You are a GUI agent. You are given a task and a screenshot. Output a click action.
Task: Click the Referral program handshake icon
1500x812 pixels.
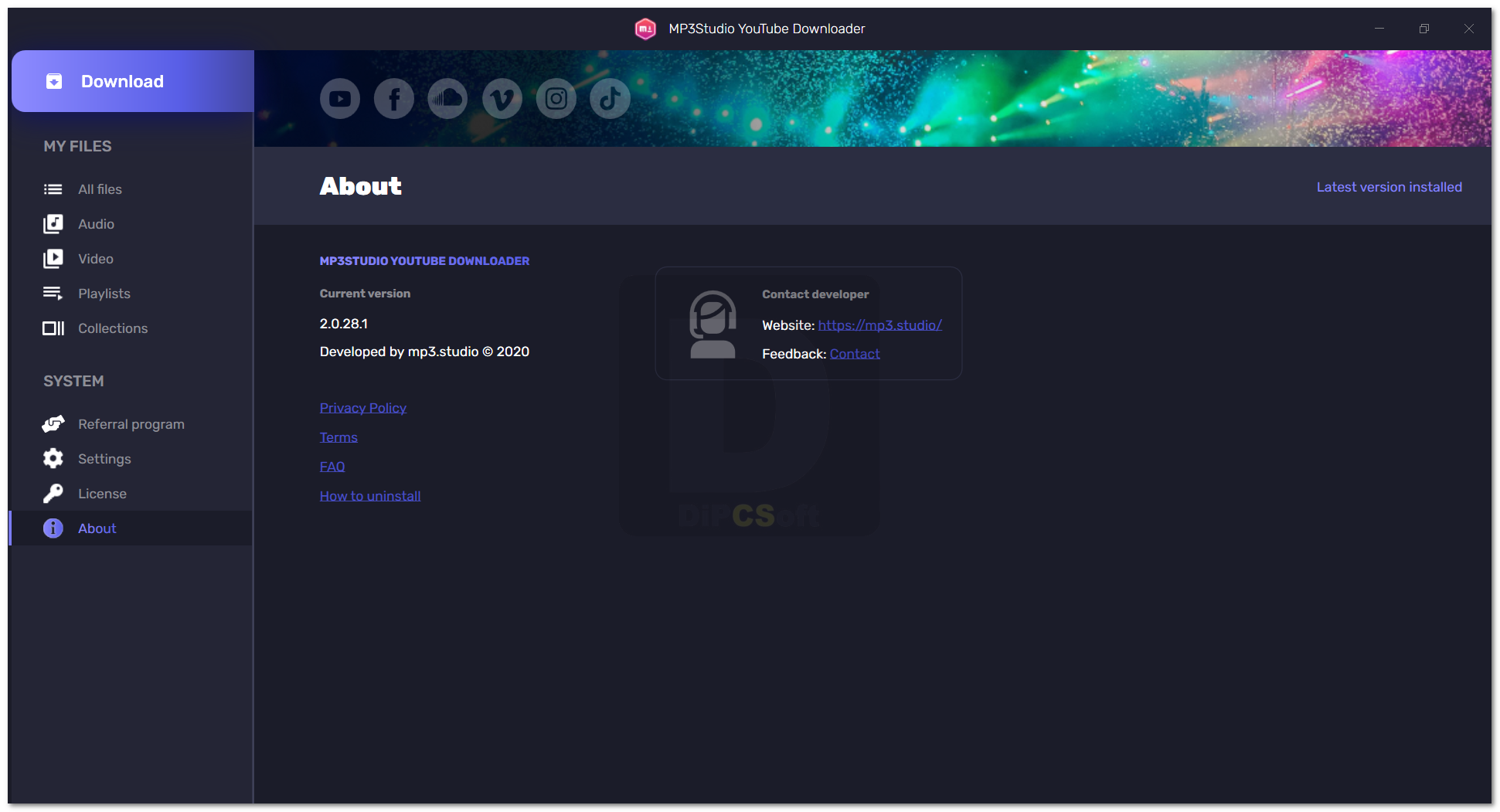click(x=53, y=424)
